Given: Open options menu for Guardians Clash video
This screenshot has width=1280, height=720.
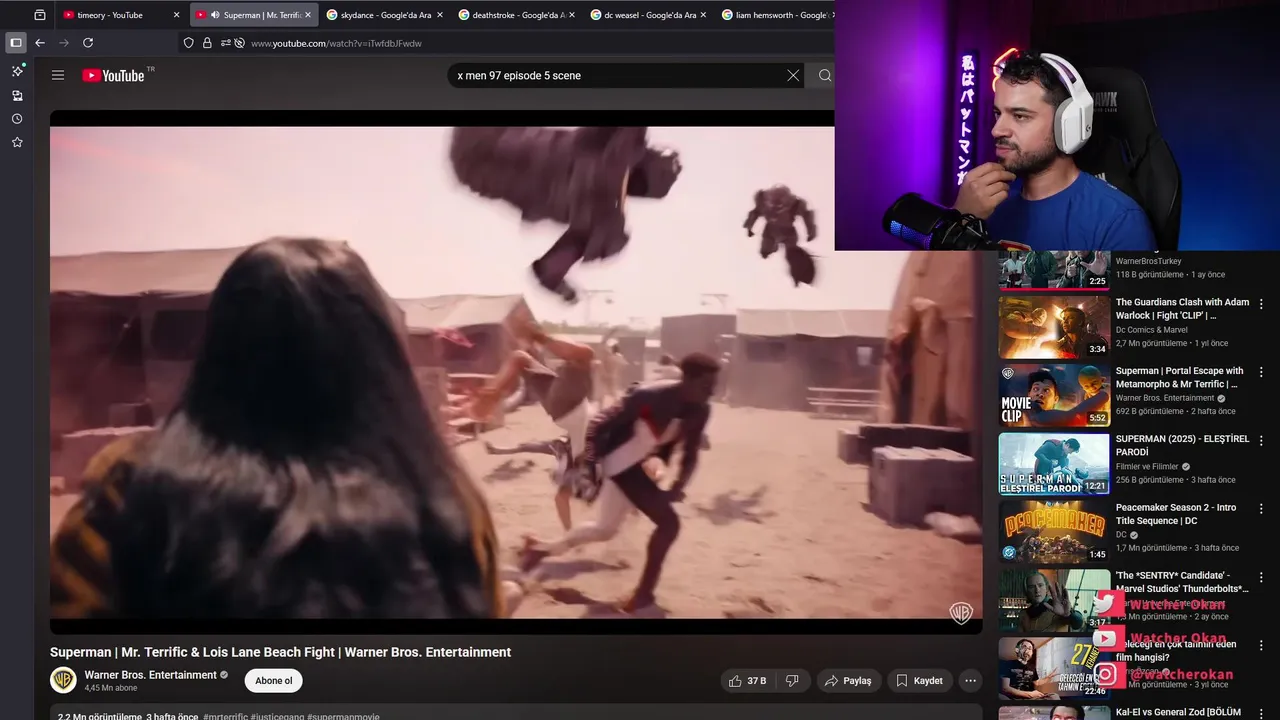Looking at the screenshot, I should [x=1261, y=304].
